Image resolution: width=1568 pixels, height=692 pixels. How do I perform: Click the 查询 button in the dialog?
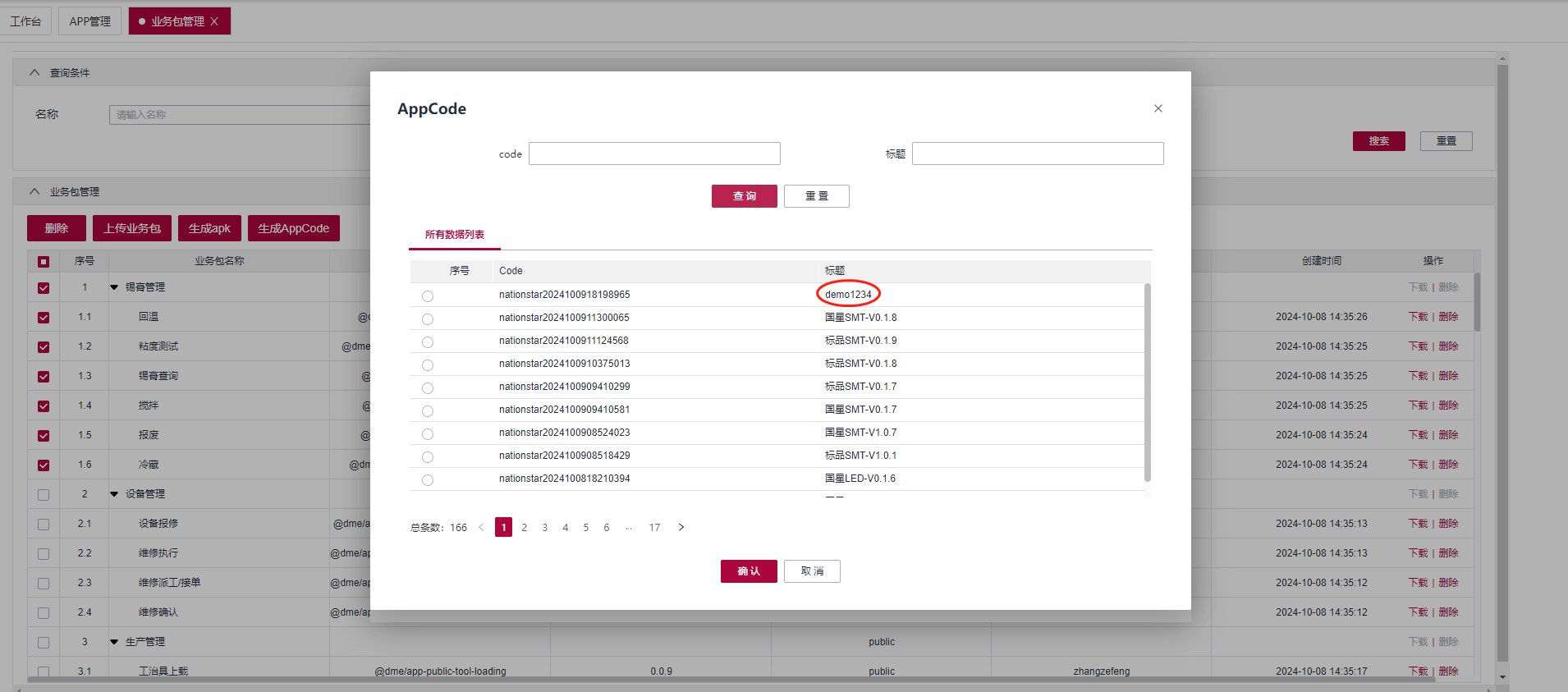pyautogui.click(x=744, y=196)
